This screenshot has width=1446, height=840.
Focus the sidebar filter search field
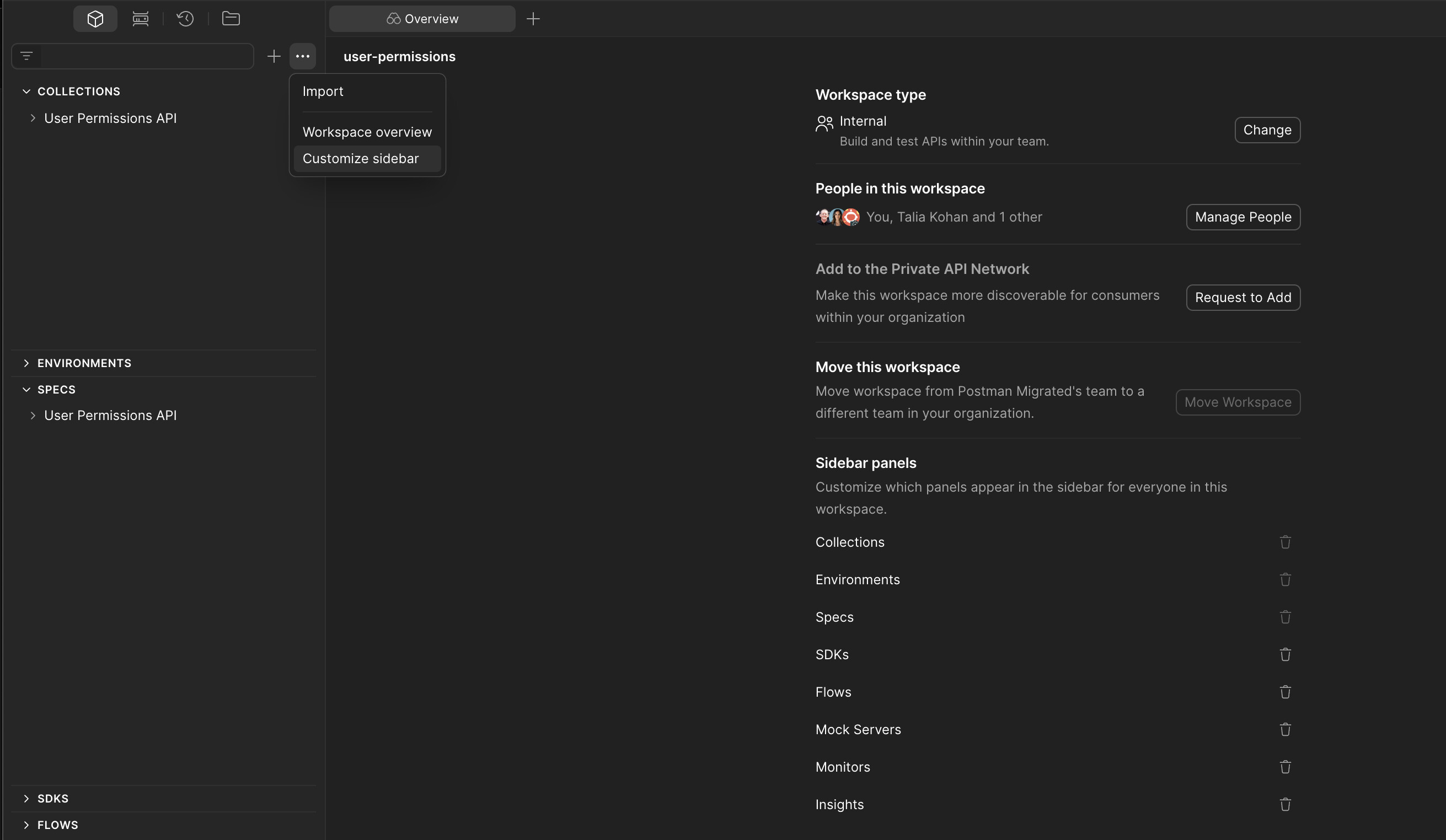(146, 56)
